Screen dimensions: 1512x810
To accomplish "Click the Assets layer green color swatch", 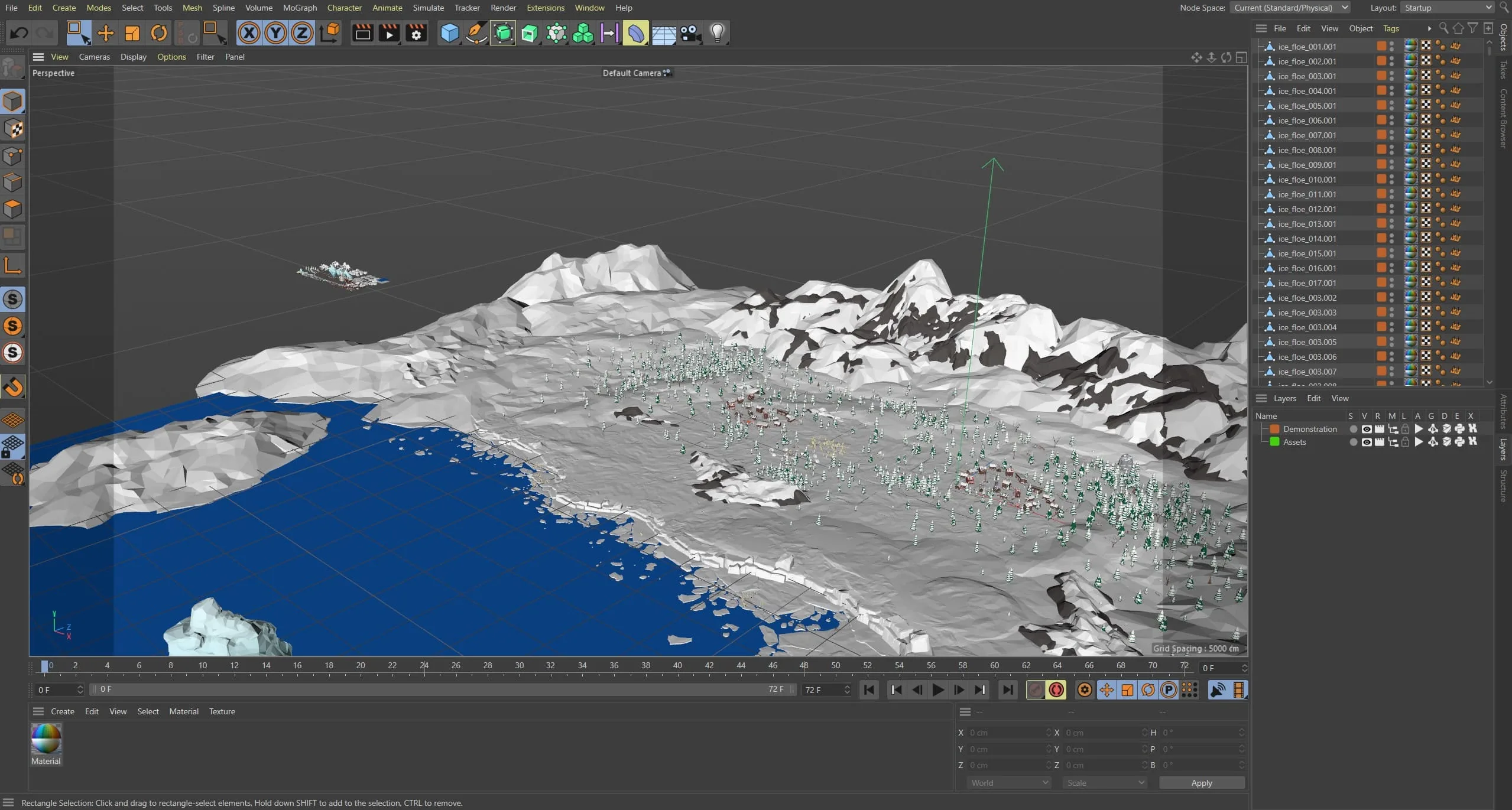I will point(1274,443).
